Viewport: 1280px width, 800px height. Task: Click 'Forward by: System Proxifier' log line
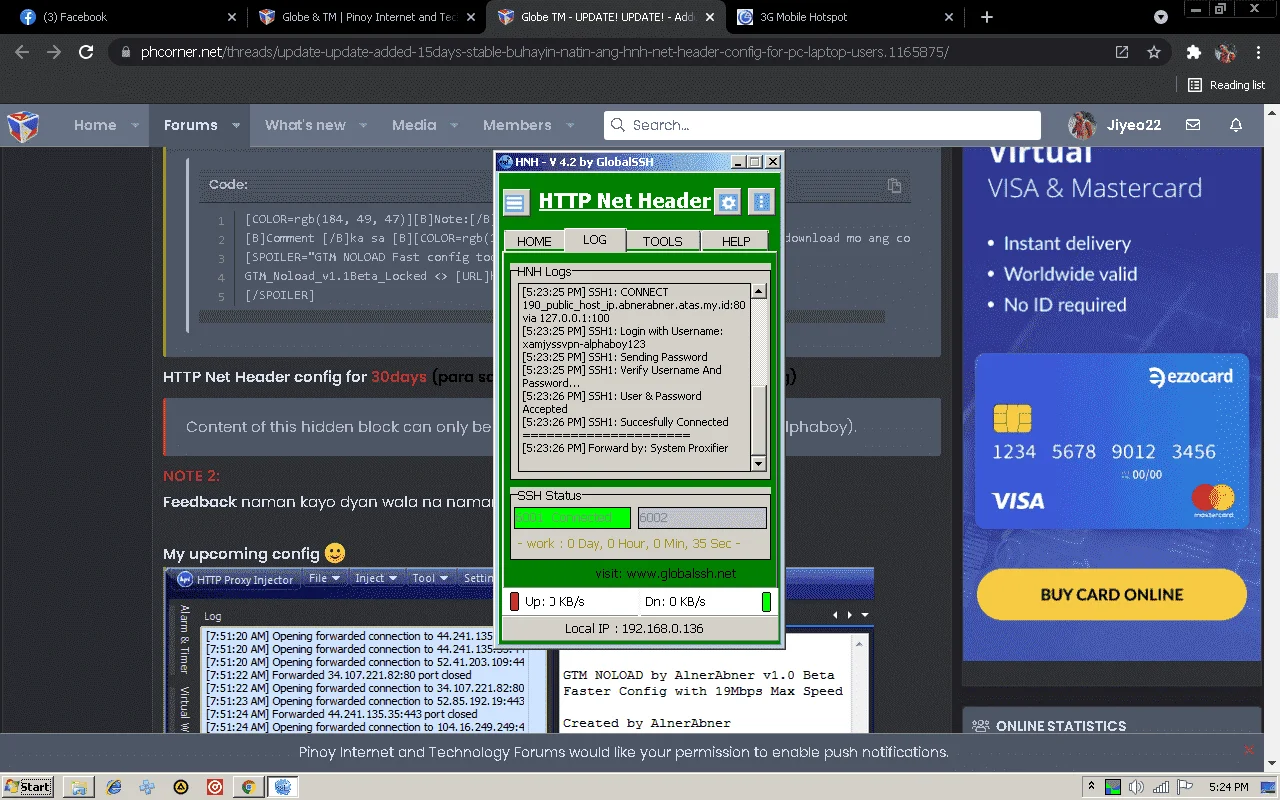point(625,448)
